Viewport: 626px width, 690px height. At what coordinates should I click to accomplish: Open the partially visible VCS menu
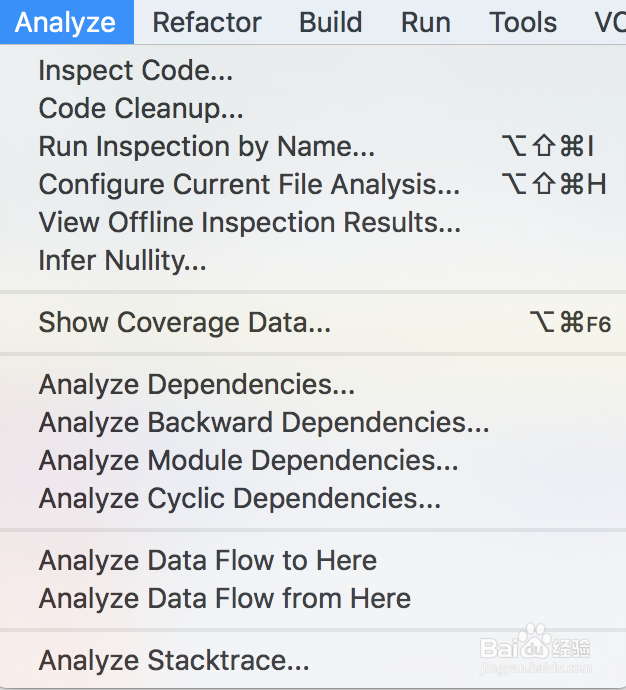click(x=609, y=22)
